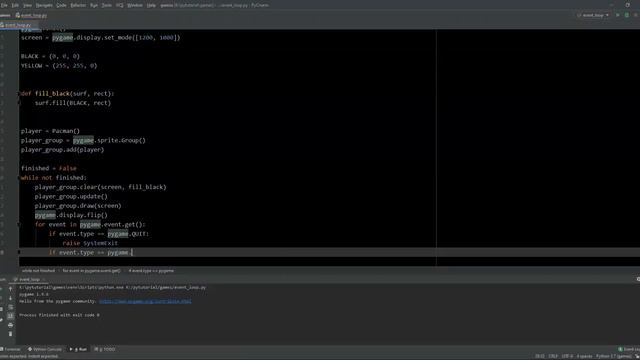Image resolution: width=640 pixels, height=360 pixels.
Task: Click the restore window button in title bar
Action: tap(627, 5)
